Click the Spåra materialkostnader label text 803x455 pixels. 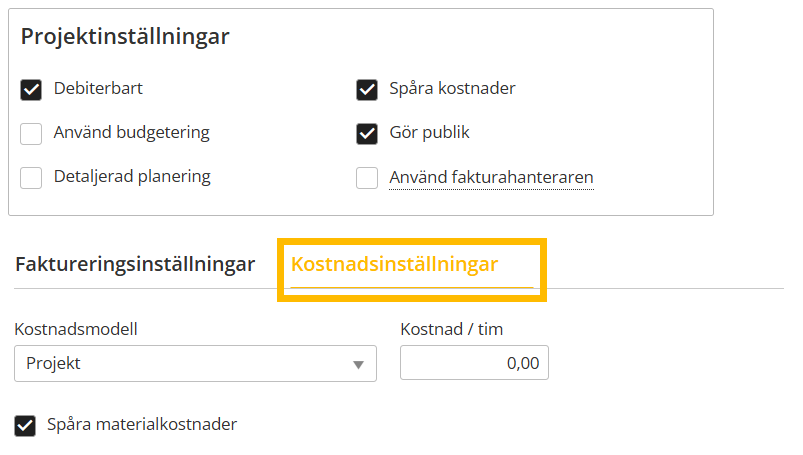point(142,424)
